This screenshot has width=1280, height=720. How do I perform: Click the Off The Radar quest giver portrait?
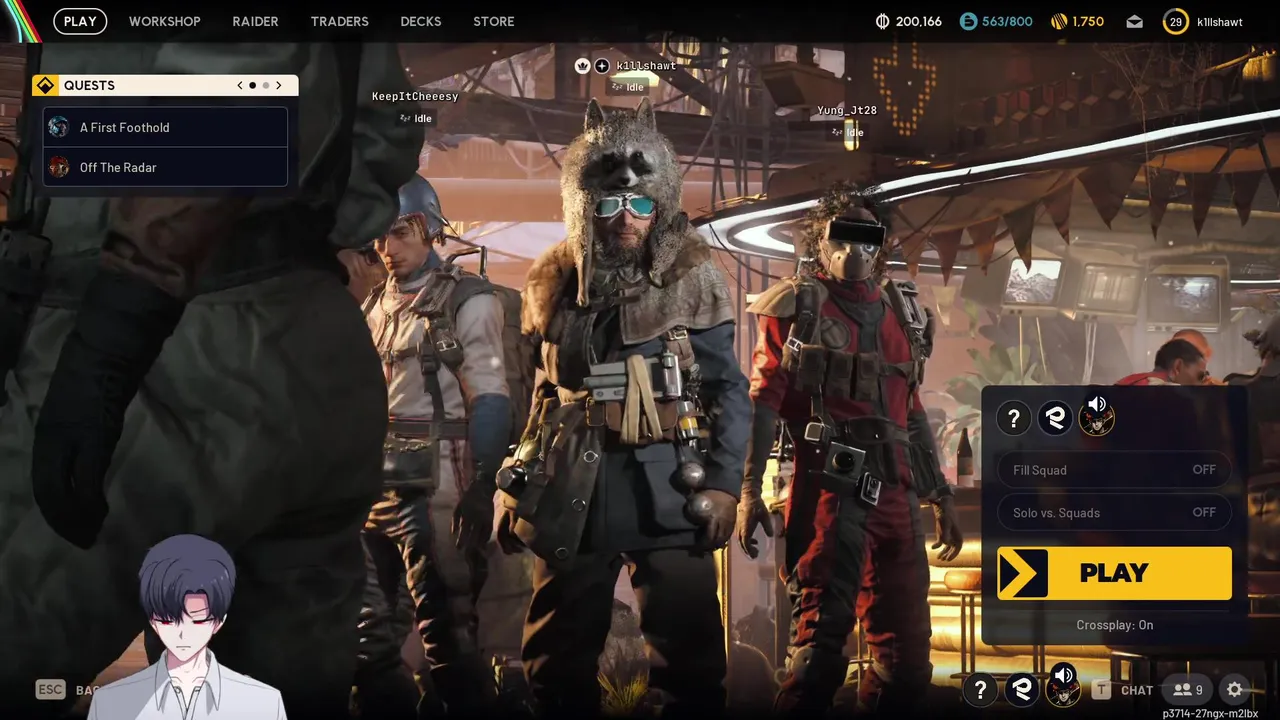coord(59,167)
